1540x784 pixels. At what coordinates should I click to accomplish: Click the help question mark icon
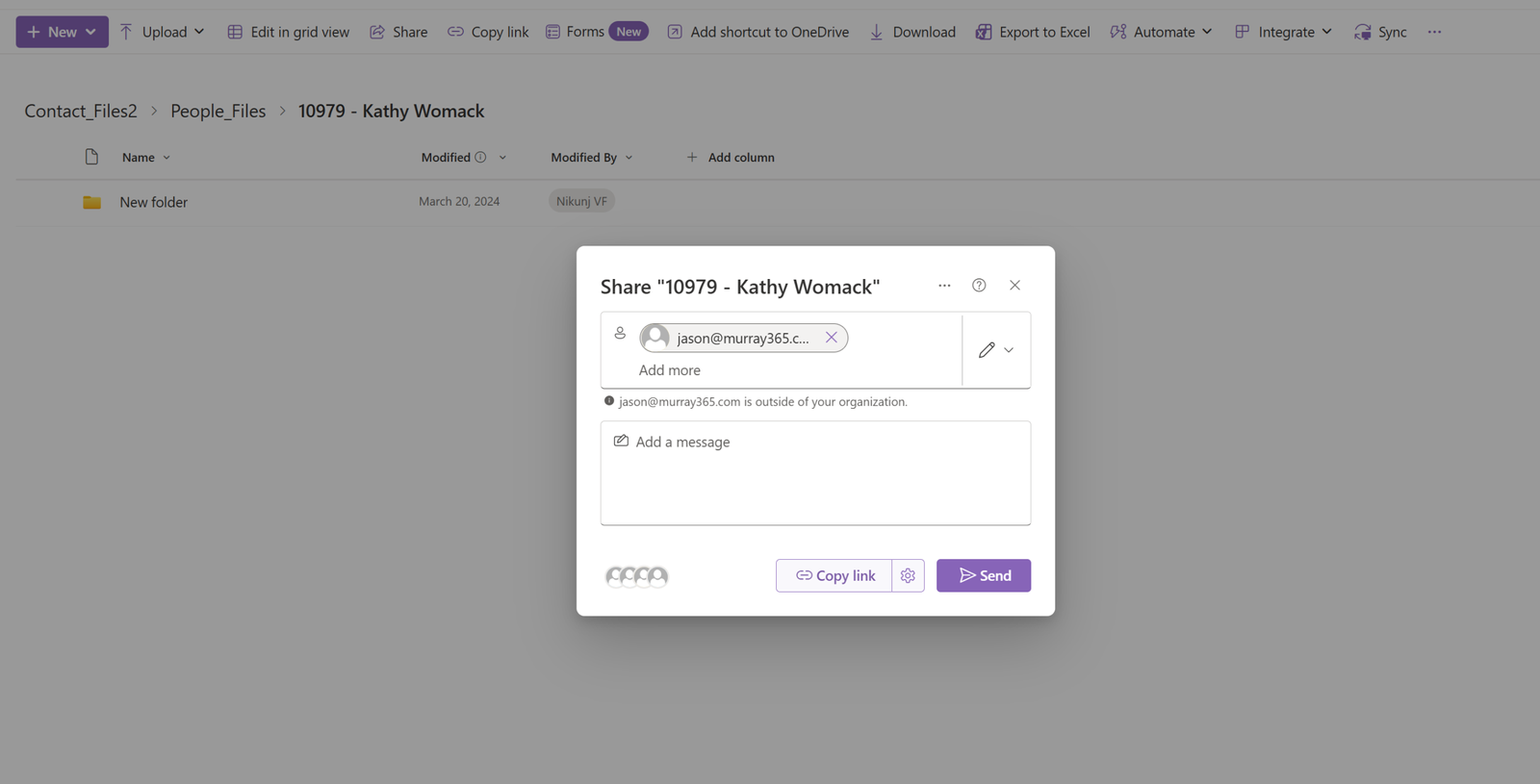coord(979,285)
